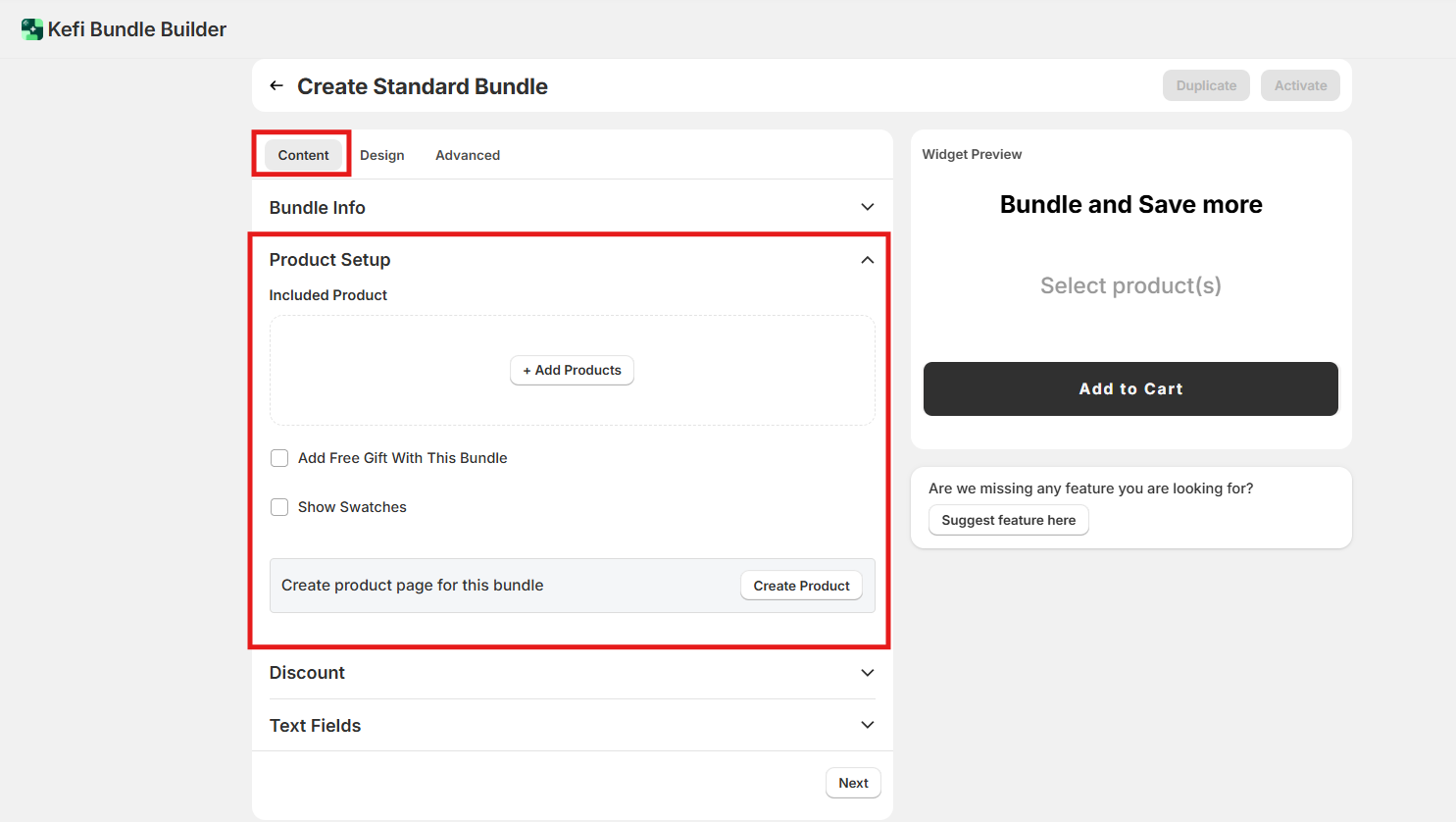This screenshot has width=1456, height=822.
Task: Click the Next button
Action: (853, 783)
